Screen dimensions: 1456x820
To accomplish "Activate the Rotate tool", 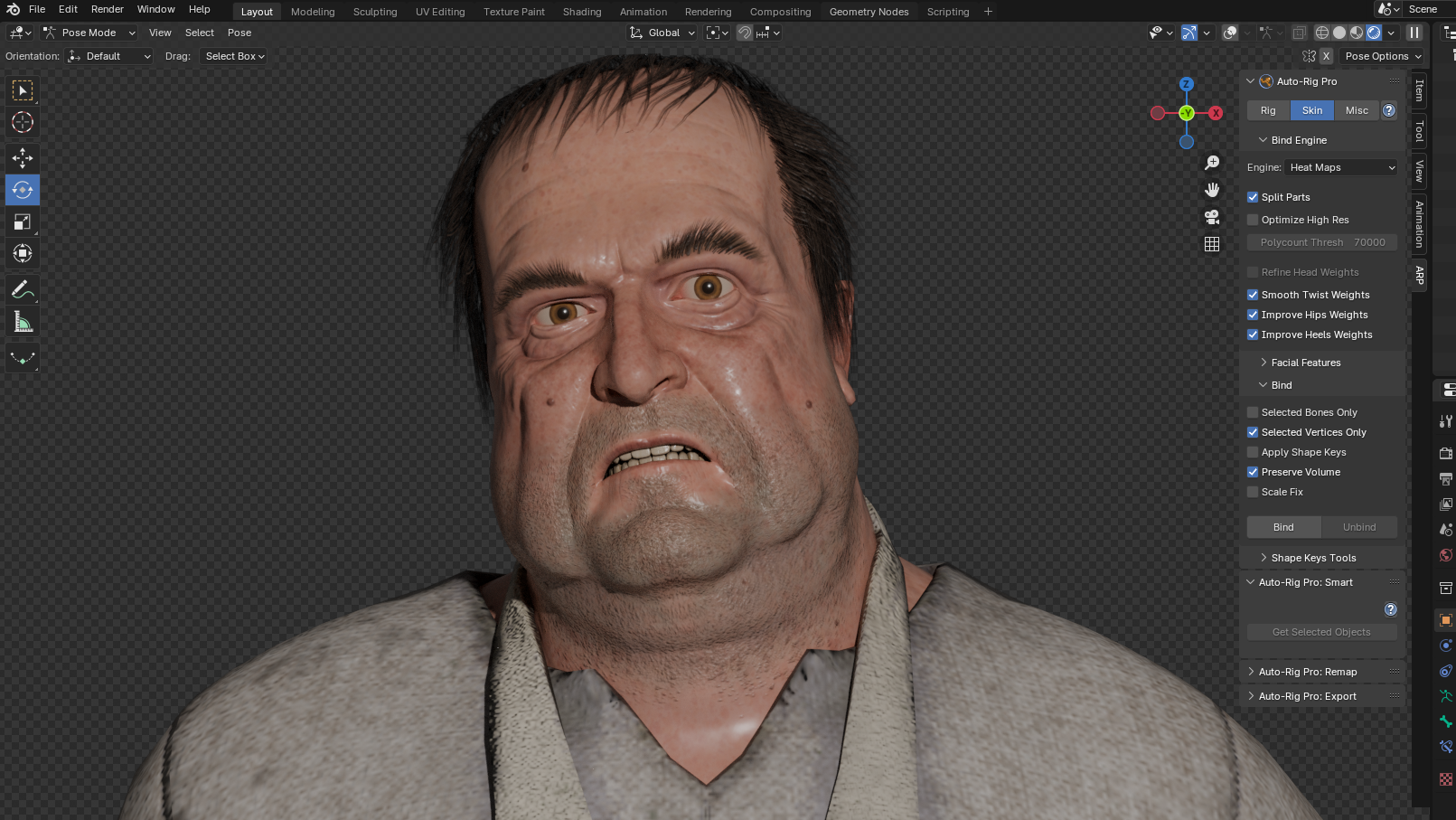I will (23, 190).
